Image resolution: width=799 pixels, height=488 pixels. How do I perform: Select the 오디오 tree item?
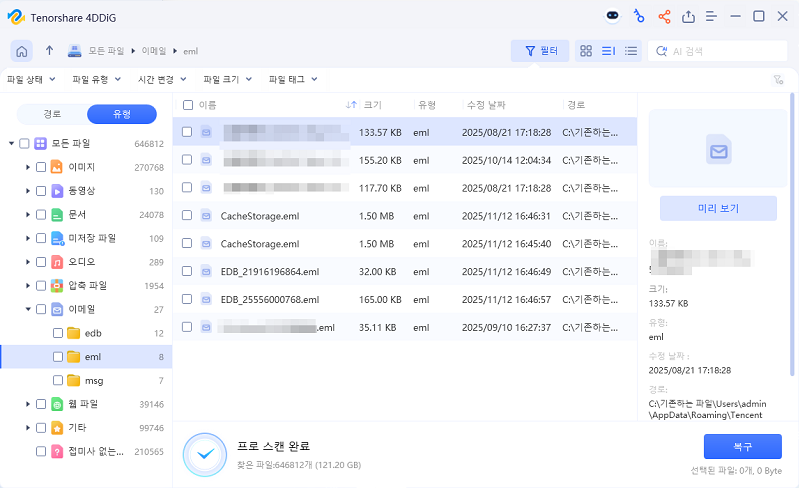click(82, 262)
